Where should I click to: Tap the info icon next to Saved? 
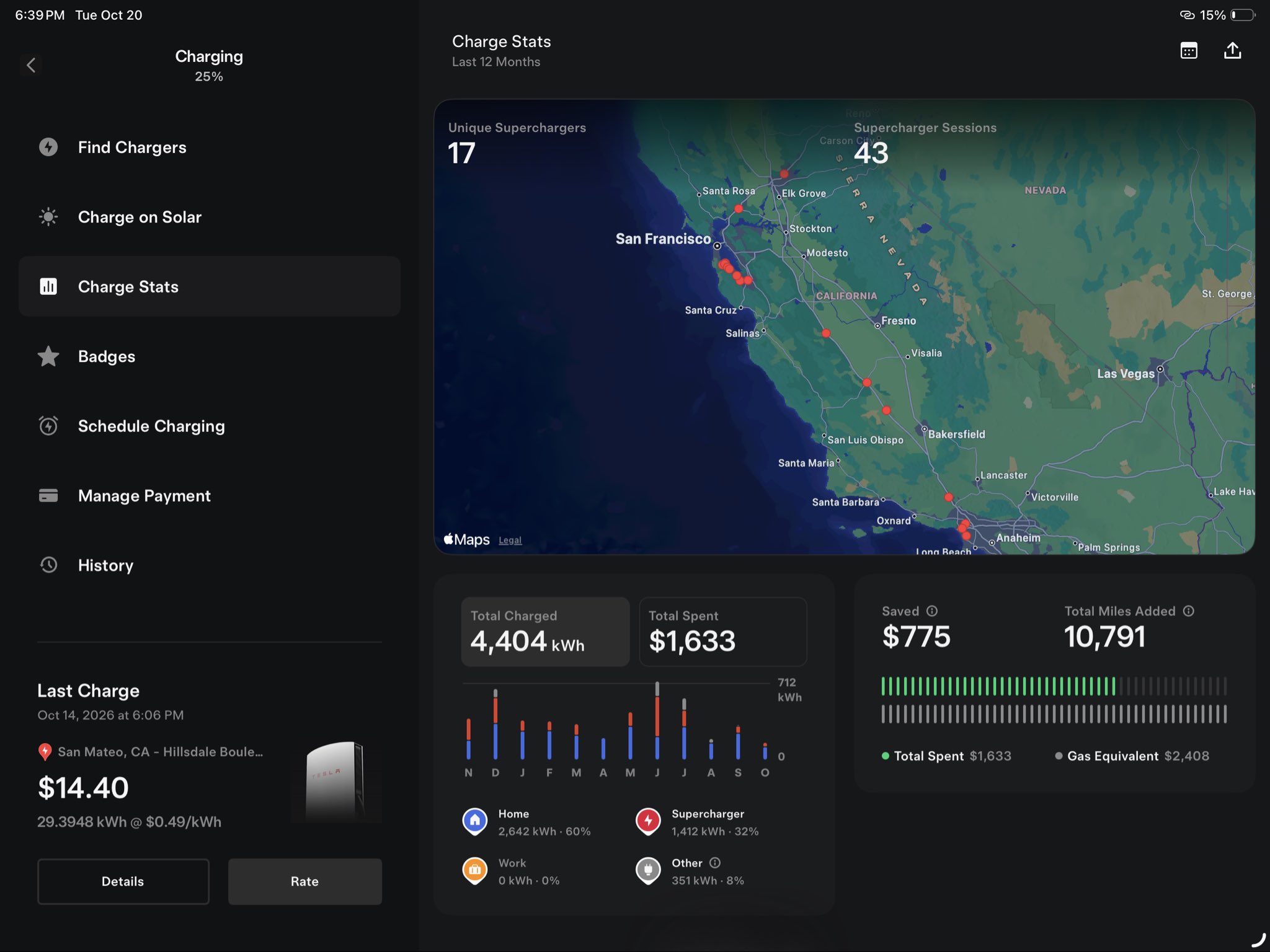point(932,611)
